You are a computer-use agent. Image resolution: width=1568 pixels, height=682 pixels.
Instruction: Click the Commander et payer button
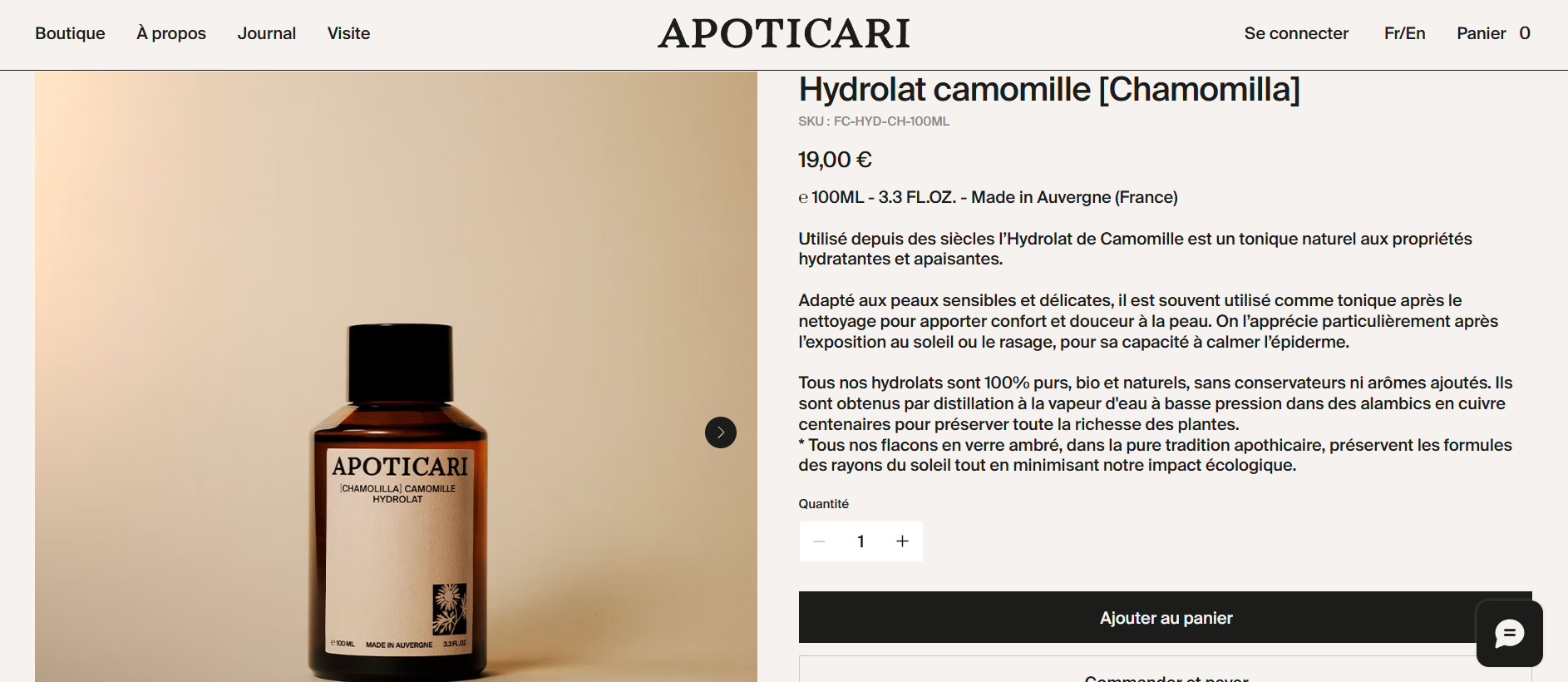pos(1165,670)
